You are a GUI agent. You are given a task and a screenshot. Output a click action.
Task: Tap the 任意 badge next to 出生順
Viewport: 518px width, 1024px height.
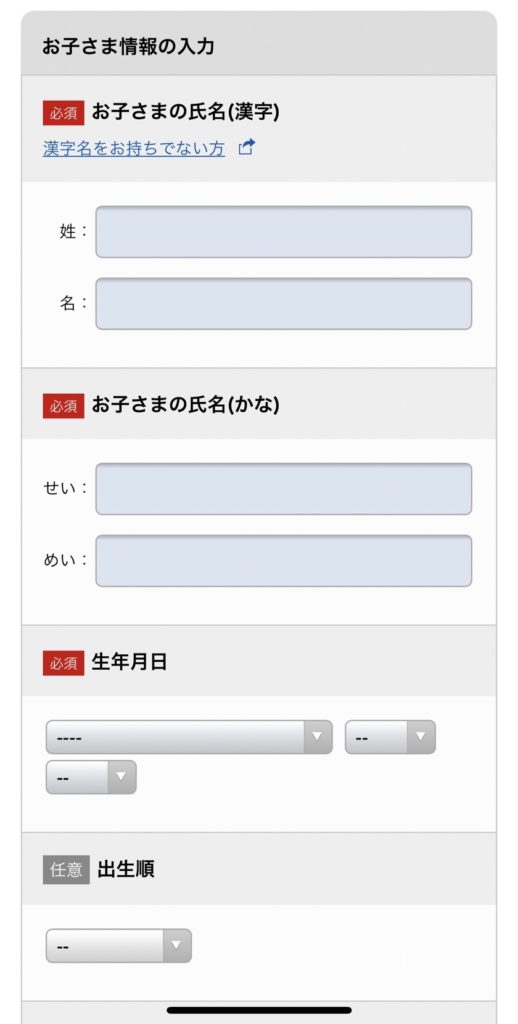pyautogui.click(x=66, y=870)
